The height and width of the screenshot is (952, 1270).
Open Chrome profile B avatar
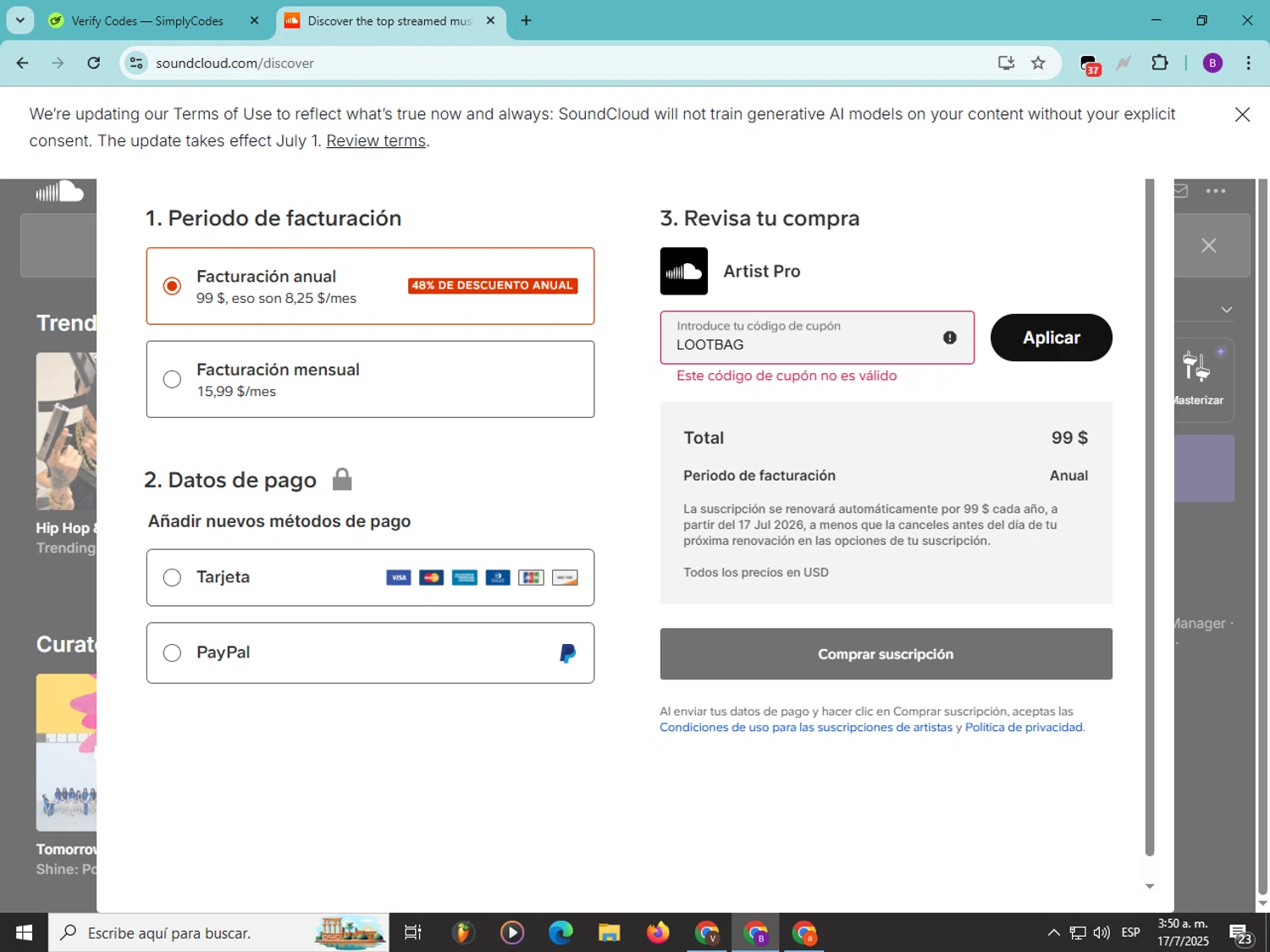1212,63
